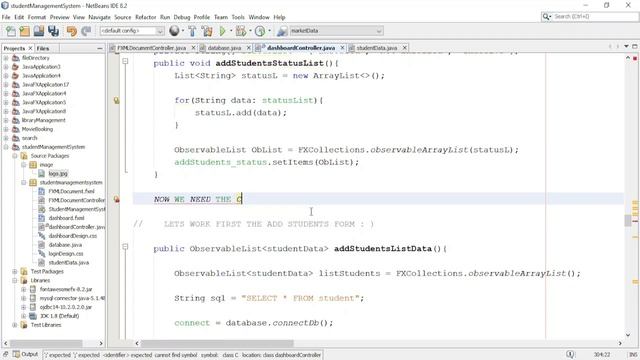The width and height of the screenshot is (640, 360).
Task: Click the Profile Project toolbar icon
Action: click(x=260, y=31)
